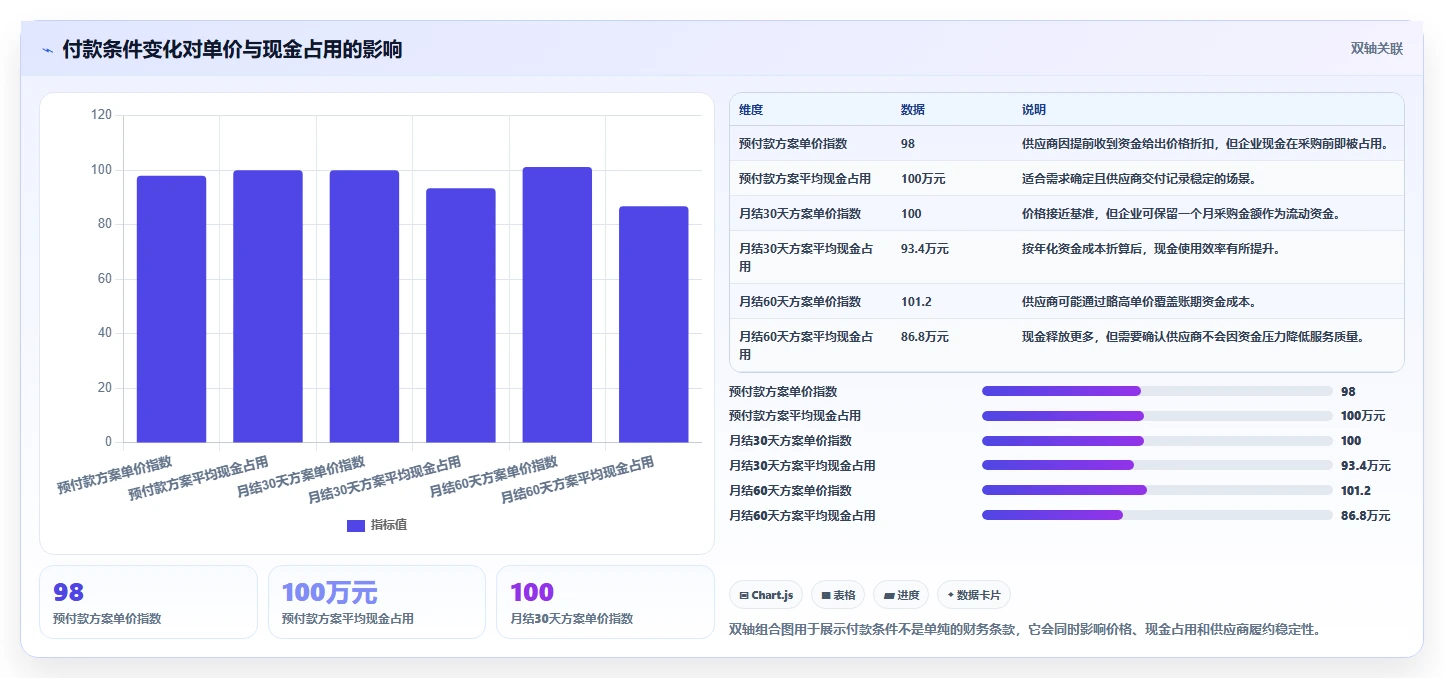
Task: Click the chart bar for 月结30天方案平均现金占用
Action: tap(461, 315)
